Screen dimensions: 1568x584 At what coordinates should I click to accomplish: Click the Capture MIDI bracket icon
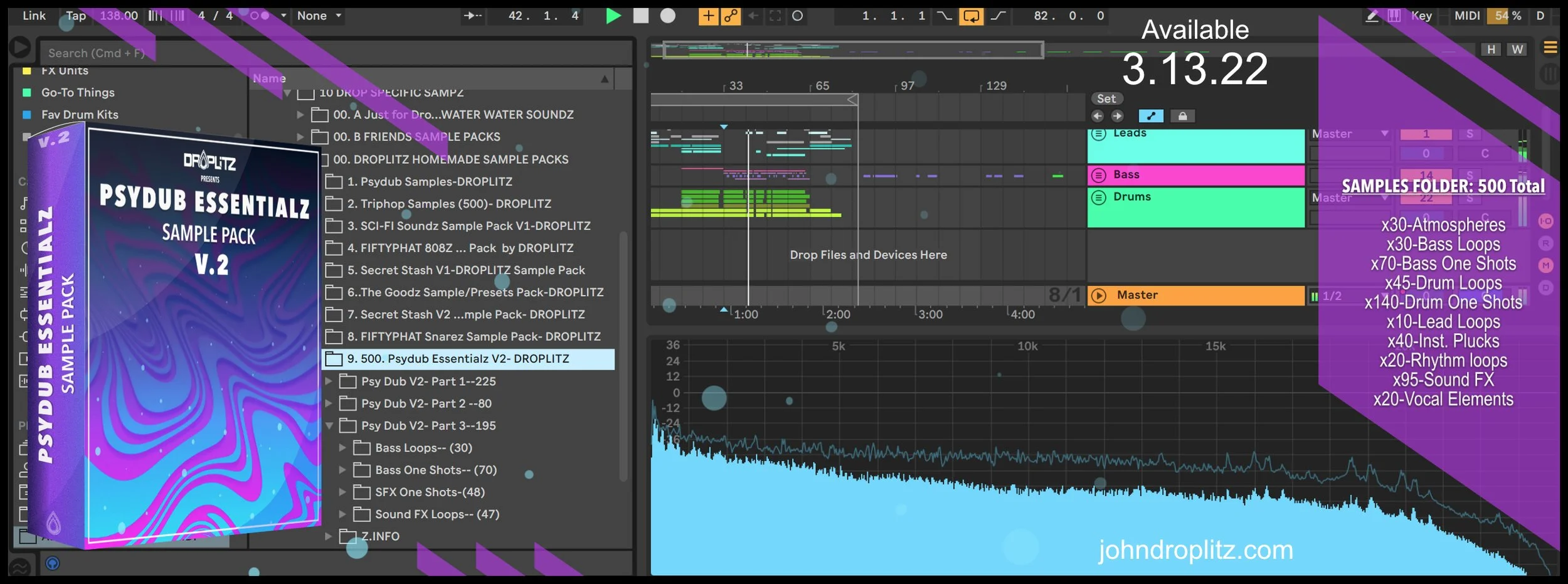point(775,16)
